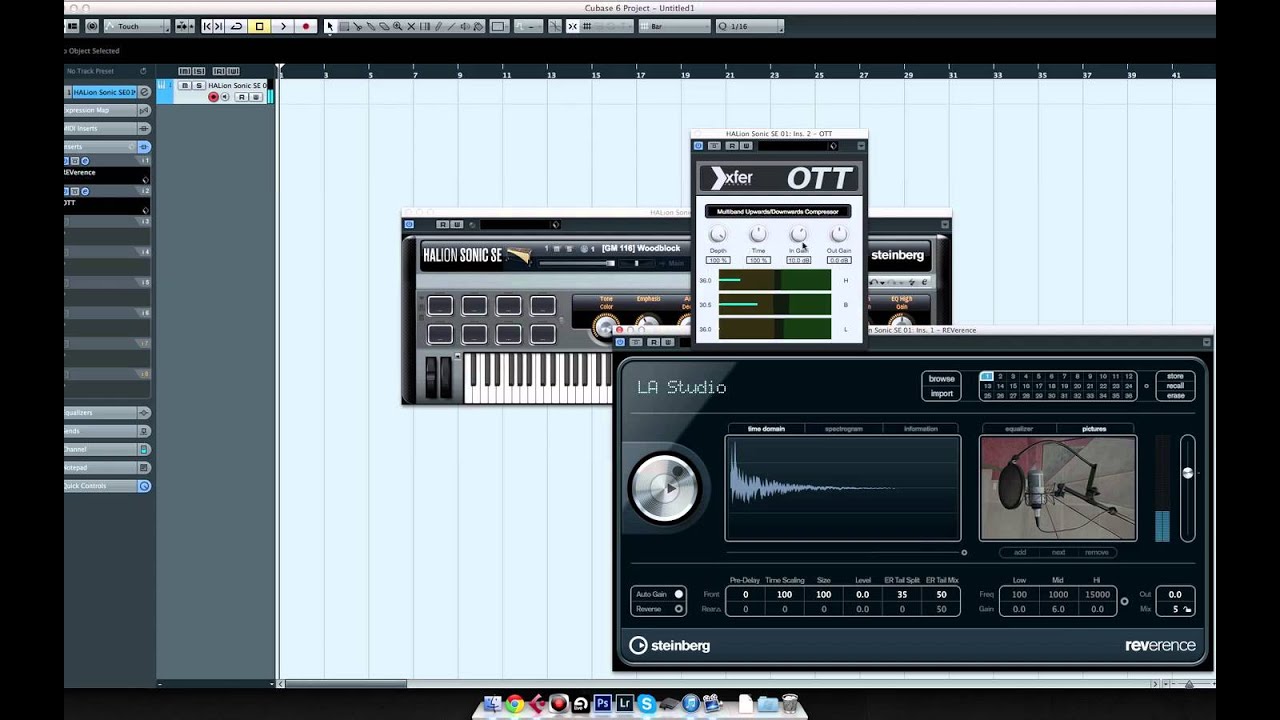Expand the Expression Map inspector section
Image resolution: width=1280 pixels, height=720 pixels.
coord(107,110)
